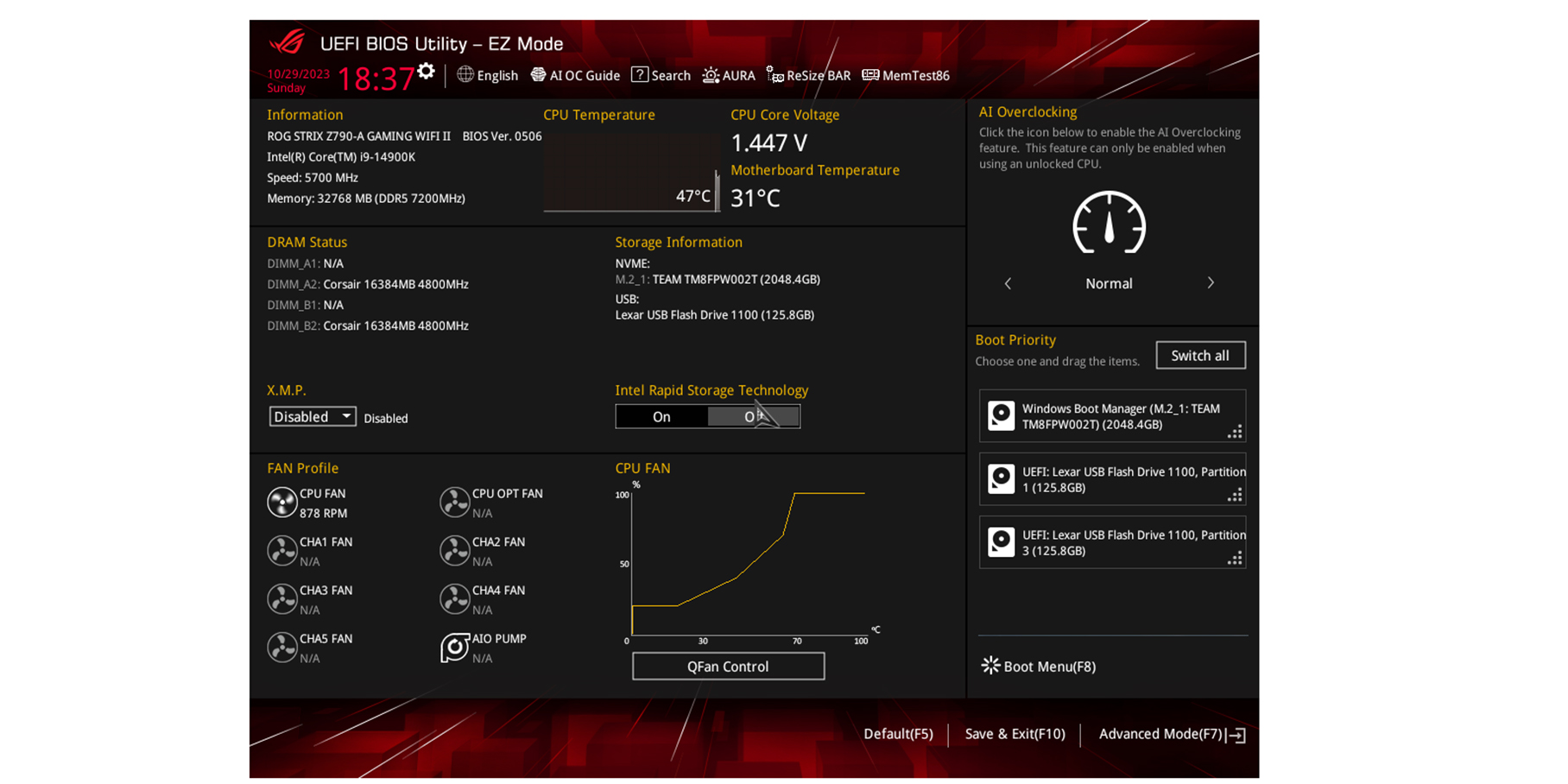Click the BIOS Ver. 0506 text
This screenshot has height=784, width=1568.
point(502,136)
